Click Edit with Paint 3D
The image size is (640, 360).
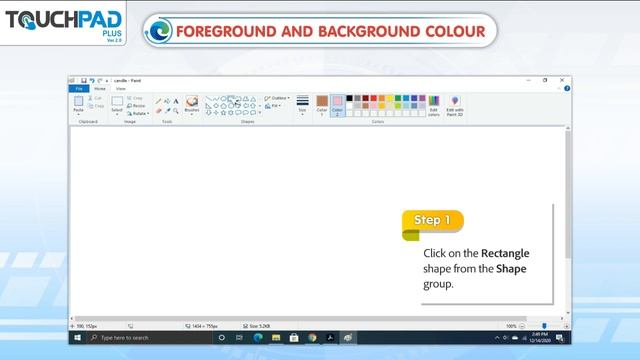pos(455,106)
